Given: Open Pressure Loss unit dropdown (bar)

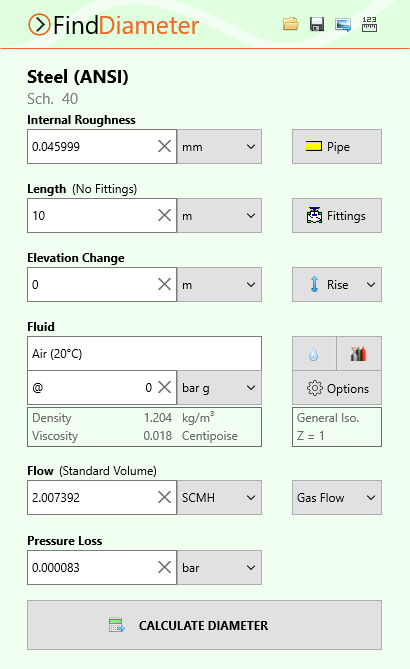Looking at the screenshot, I should (219, 567).
